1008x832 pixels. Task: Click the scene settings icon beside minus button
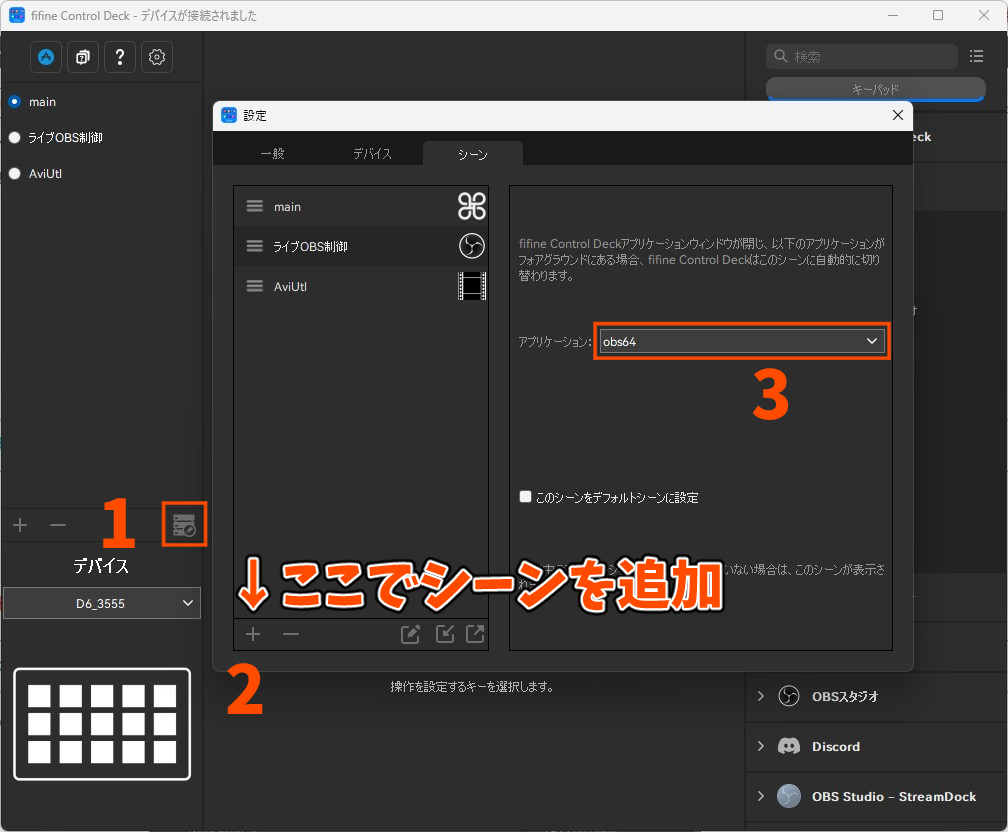pyautogui.click(x=185, y=525)
